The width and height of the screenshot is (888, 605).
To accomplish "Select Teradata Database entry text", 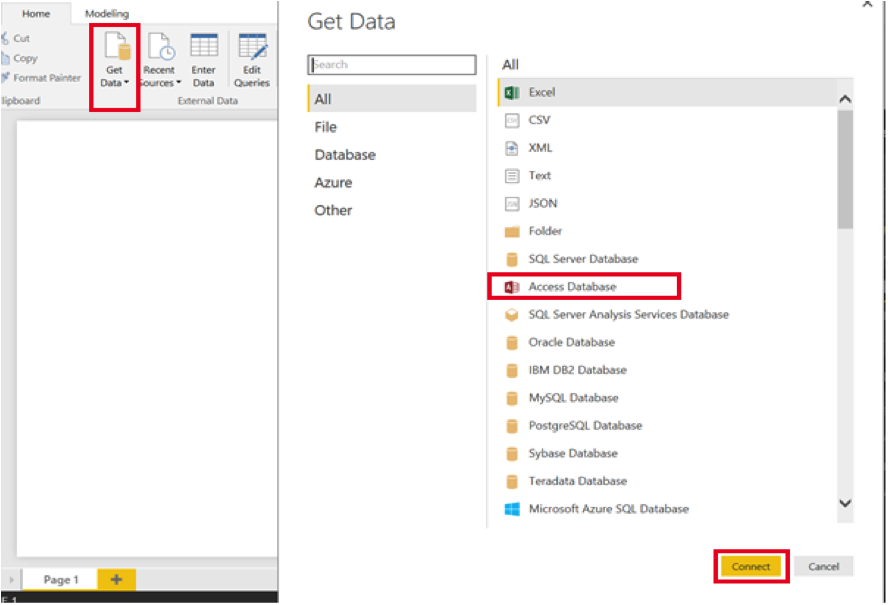I will (578, 481).
